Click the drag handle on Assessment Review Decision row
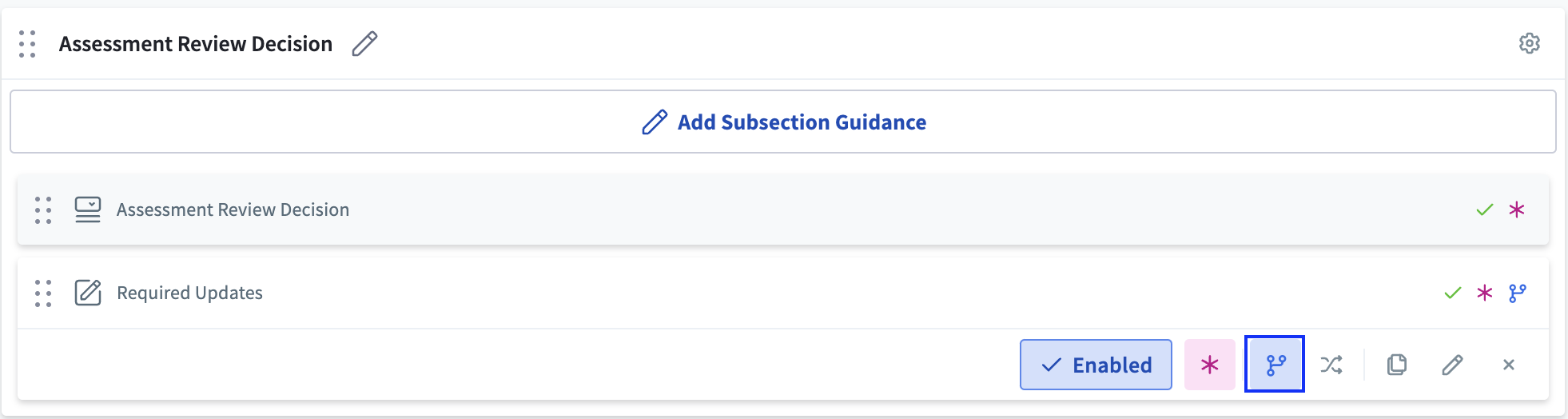This screenshot has height=419, width=1568. point(43,209)
